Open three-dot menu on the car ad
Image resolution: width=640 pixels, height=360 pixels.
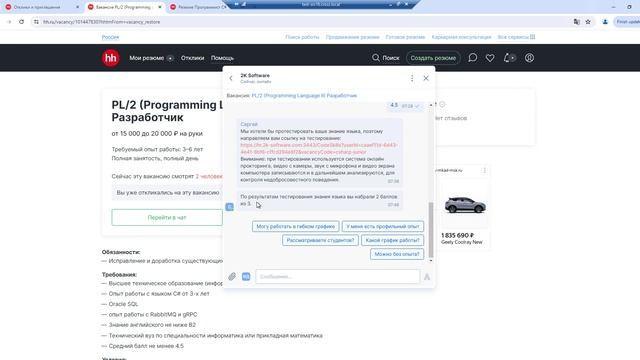(484, 170)
